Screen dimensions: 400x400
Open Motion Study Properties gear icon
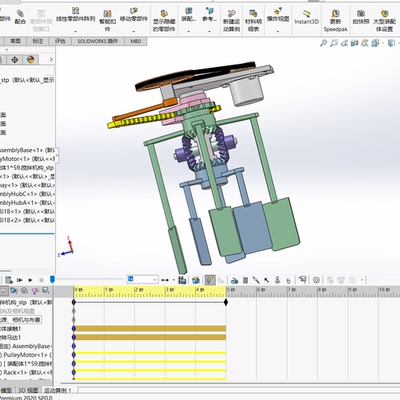316,280
